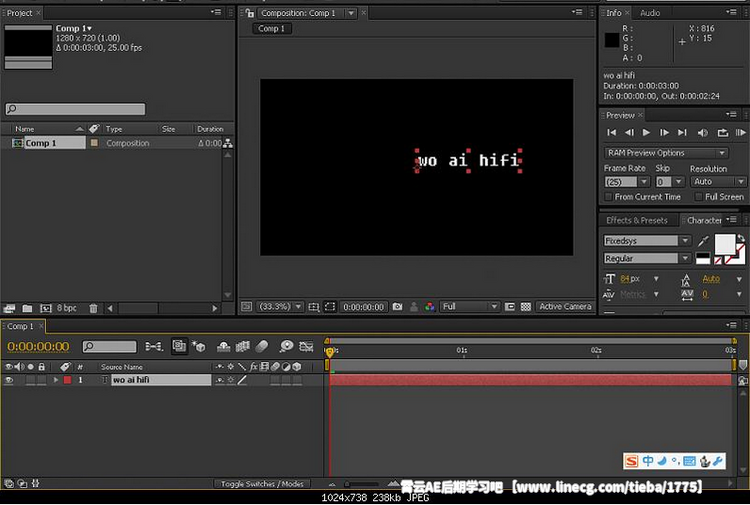Click Toggle Switches / Modes button
Viewport: 750px width, 505px height.
point(262,484)
